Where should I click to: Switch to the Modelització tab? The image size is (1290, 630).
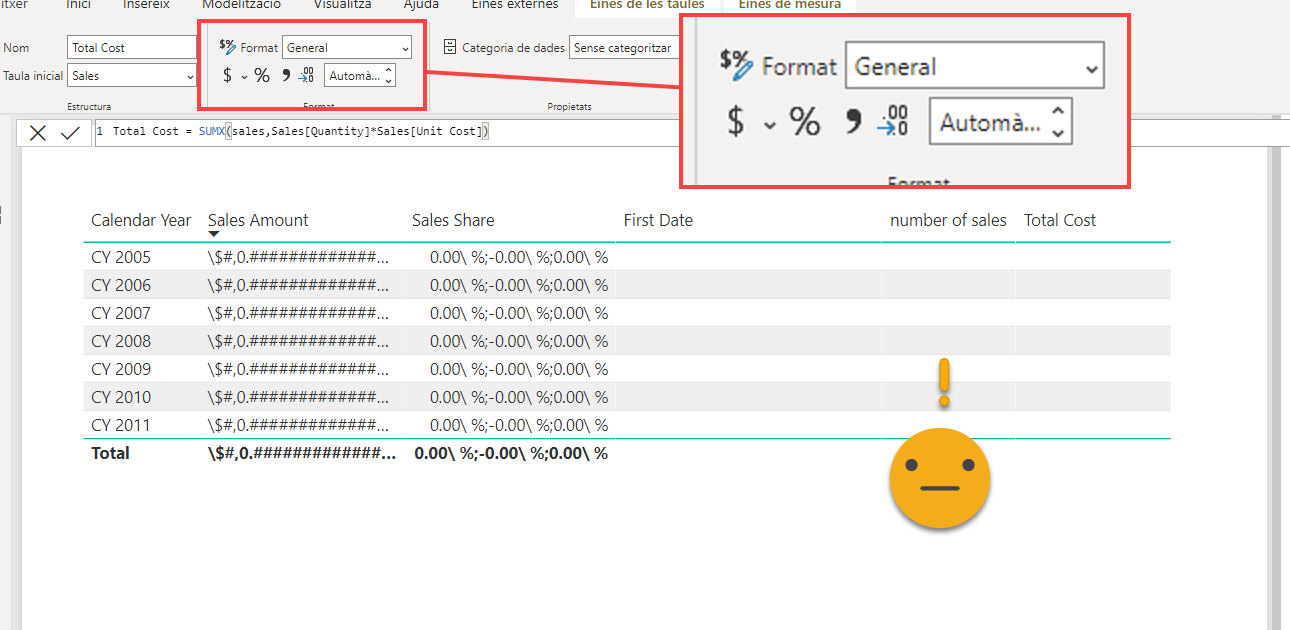pos(242,5)
